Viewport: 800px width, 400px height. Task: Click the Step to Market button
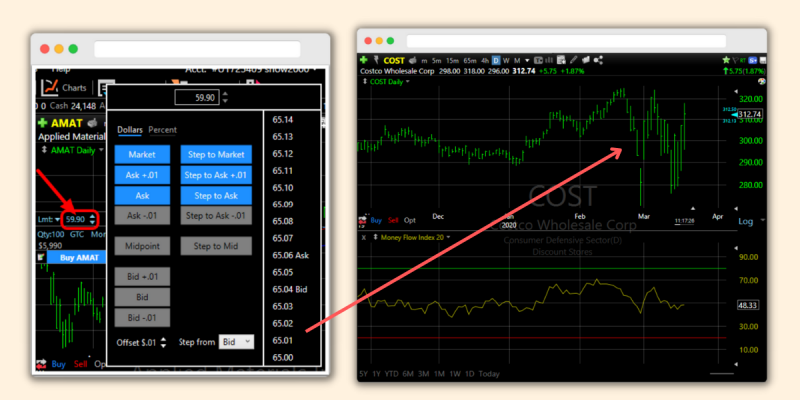click(216, 155)
